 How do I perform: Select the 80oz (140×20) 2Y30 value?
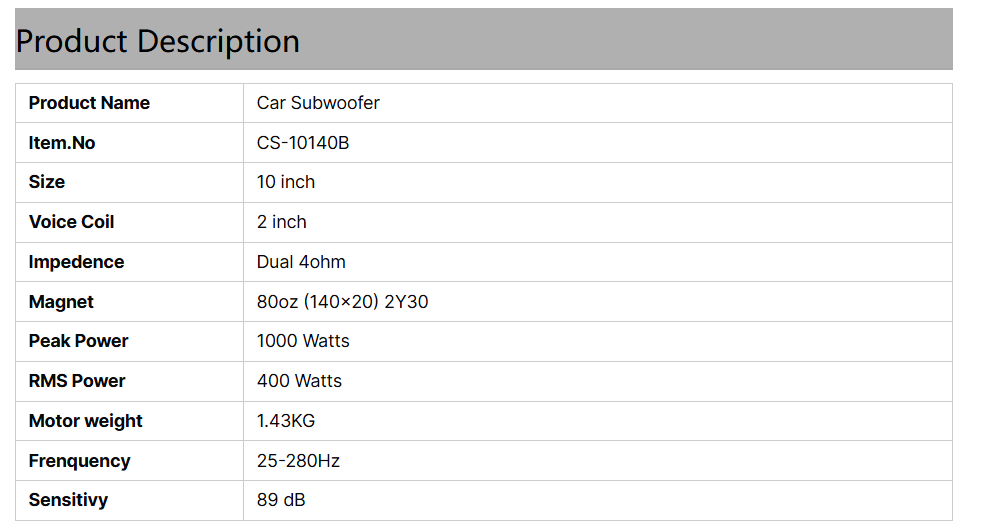pos(342,302)
